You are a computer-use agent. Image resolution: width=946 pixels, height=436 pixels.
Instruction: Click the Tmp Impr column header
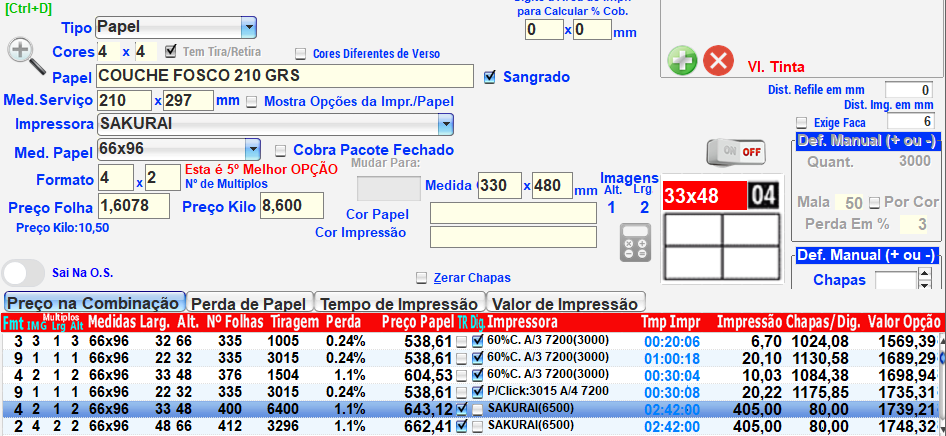(672, 323)
